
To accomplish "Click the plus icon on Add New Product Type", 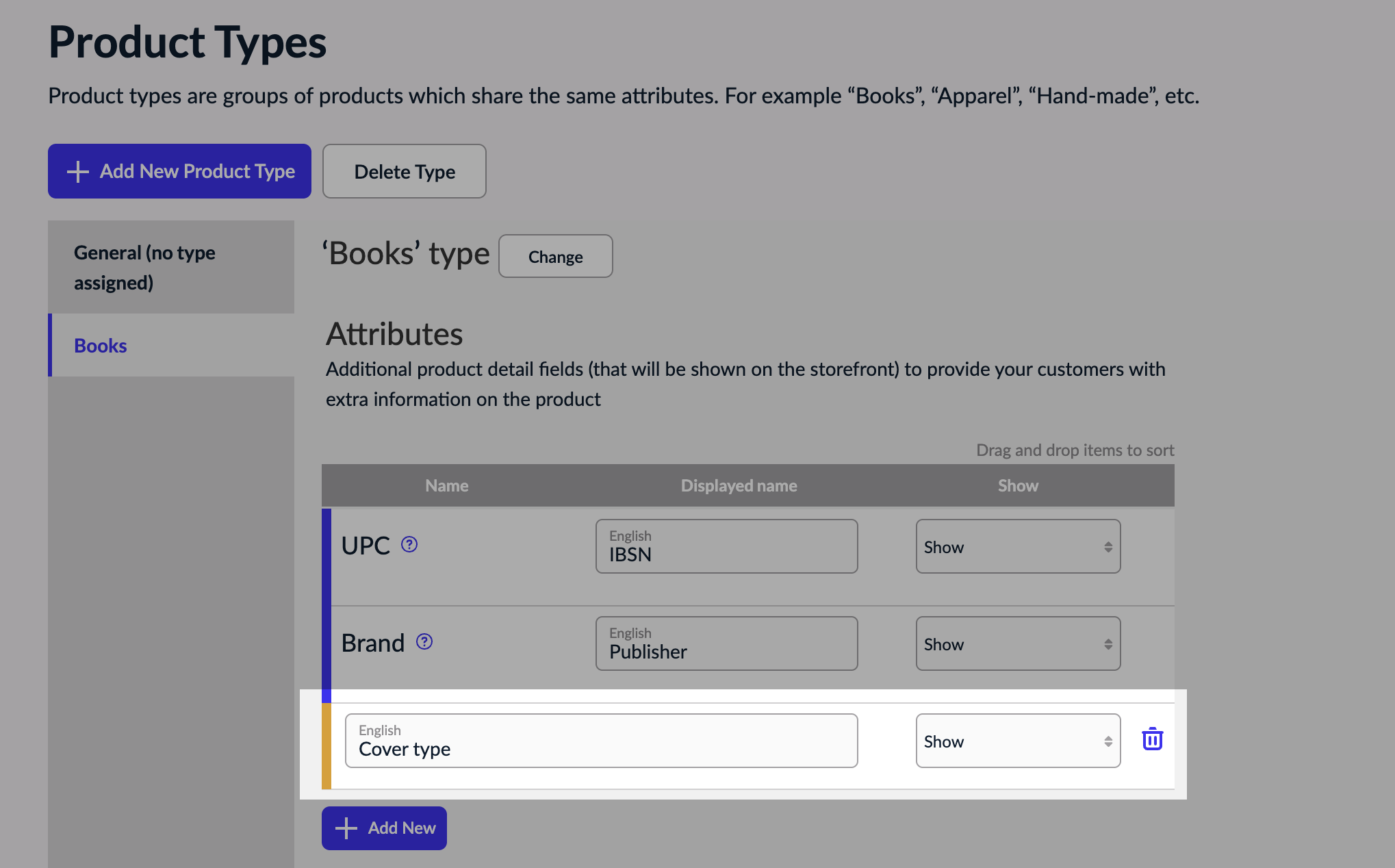I will tap(77, 171).
